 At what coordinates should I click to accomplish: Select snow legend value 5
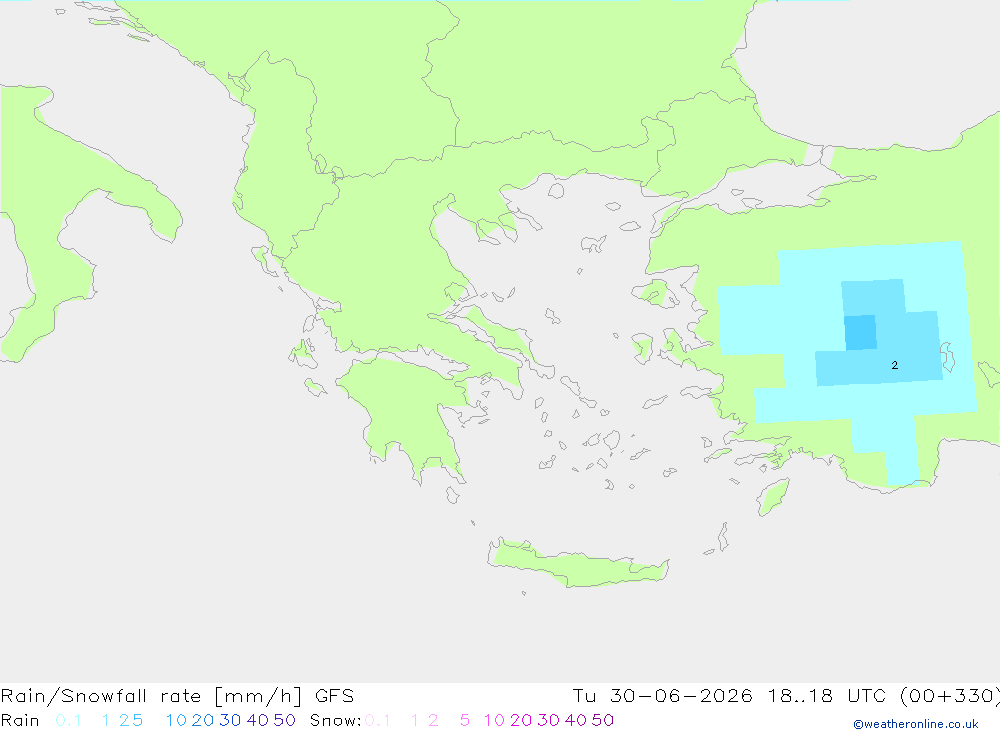(465, 720)
